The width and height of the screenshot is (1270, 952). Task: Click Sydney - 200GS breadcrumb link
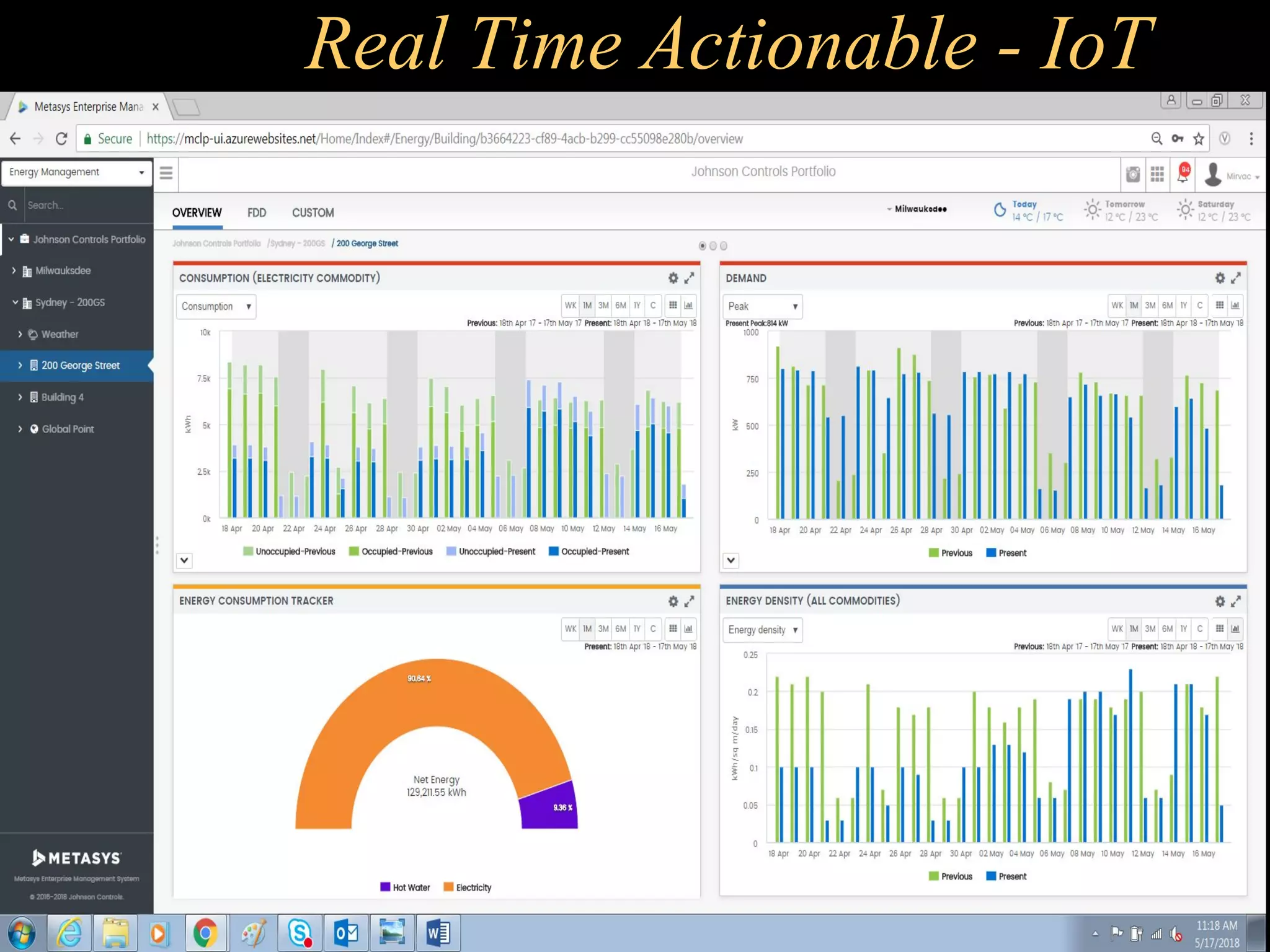point(298,244)
